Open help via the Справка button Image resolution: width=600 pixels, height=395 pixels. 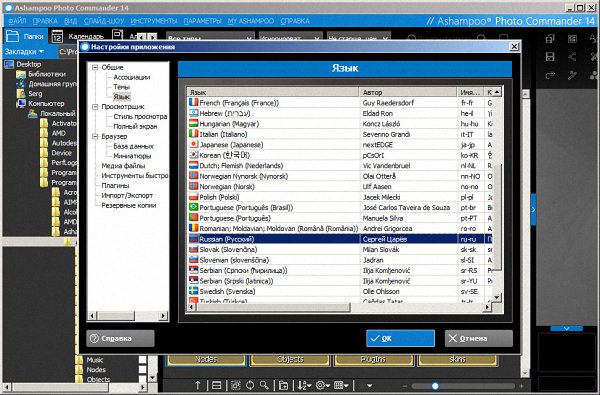click(120, 338)
